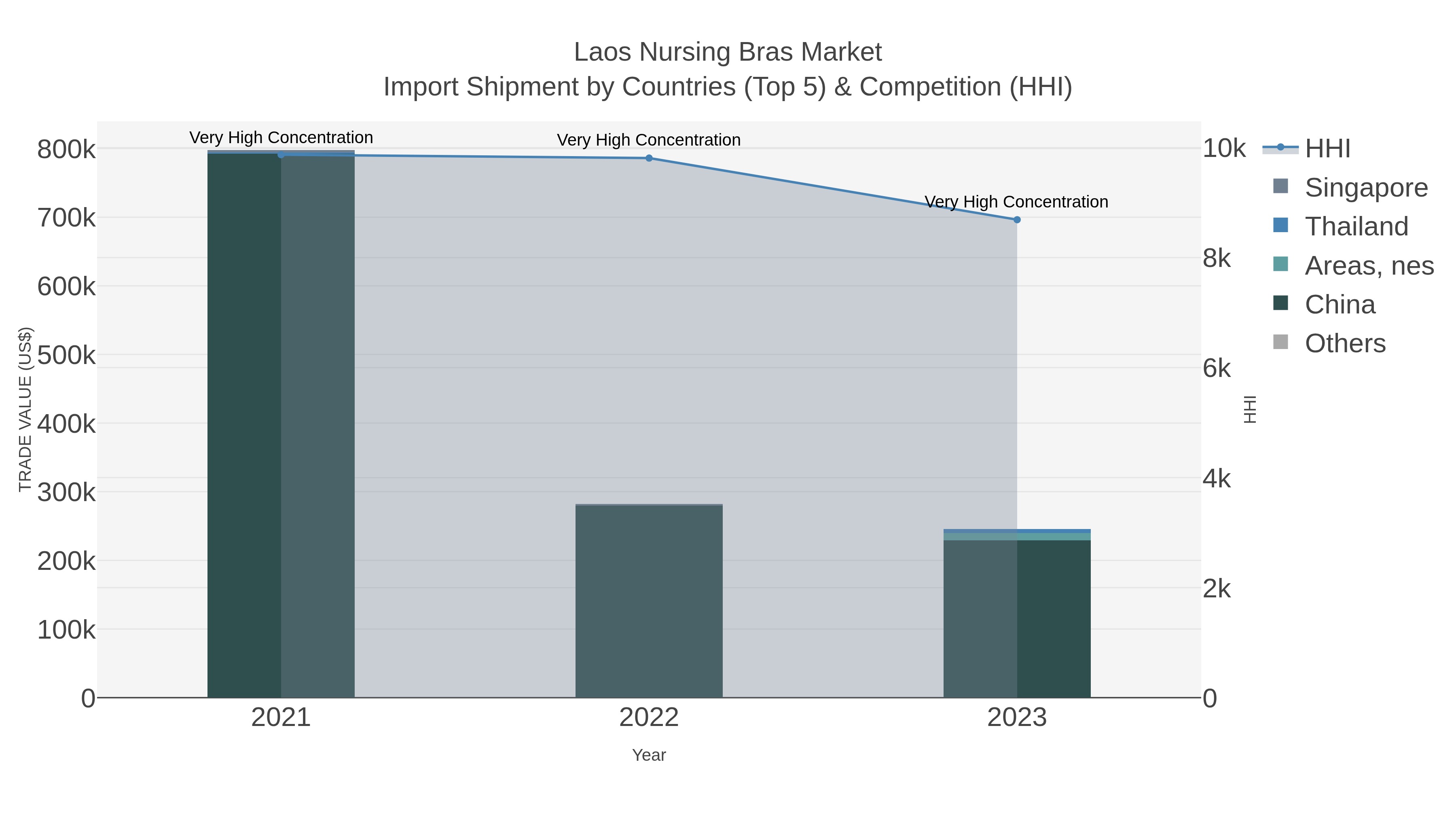
Task: Click the 8k right axis tick
Action: tap(1216, 258)
